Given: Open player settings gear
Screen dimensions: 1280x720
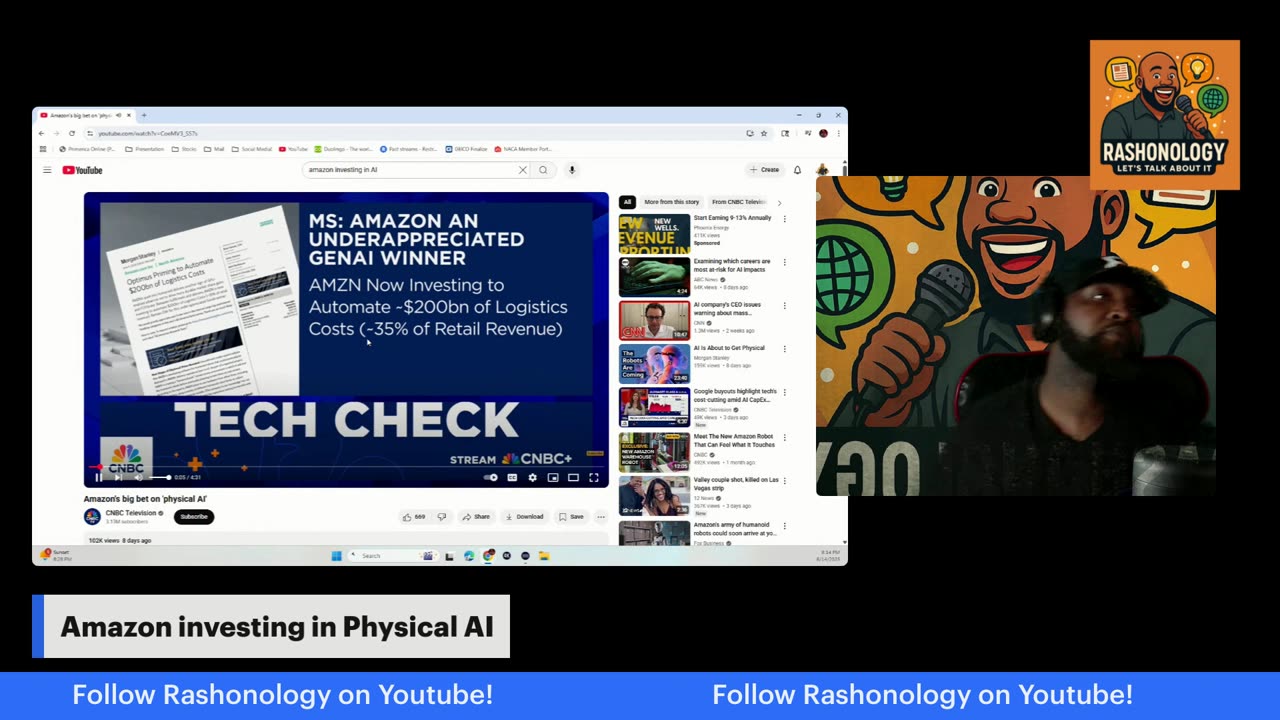Looking at the screenshot, I should (532, 478).
